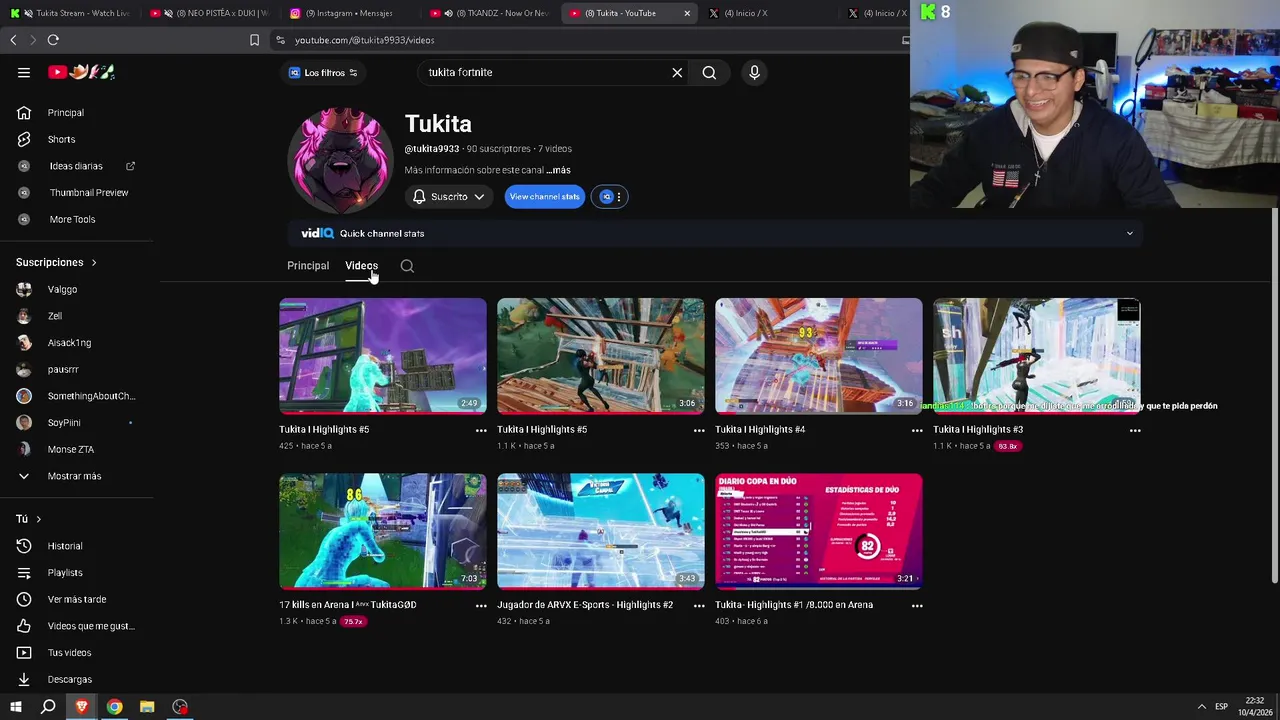Viewport: 1280px width, 720px height.
Task: Switch to channel Principal tab
Action: [308, 266]
